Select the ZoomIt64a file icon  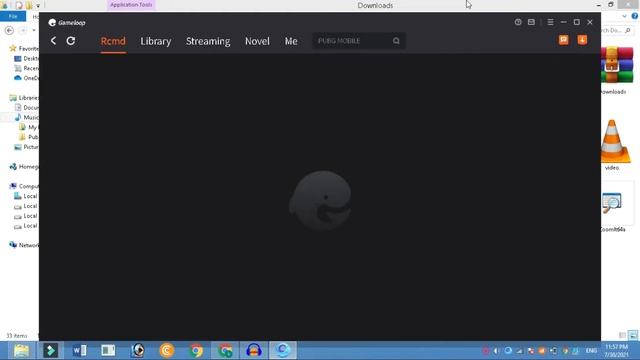[x=612, y=203]
